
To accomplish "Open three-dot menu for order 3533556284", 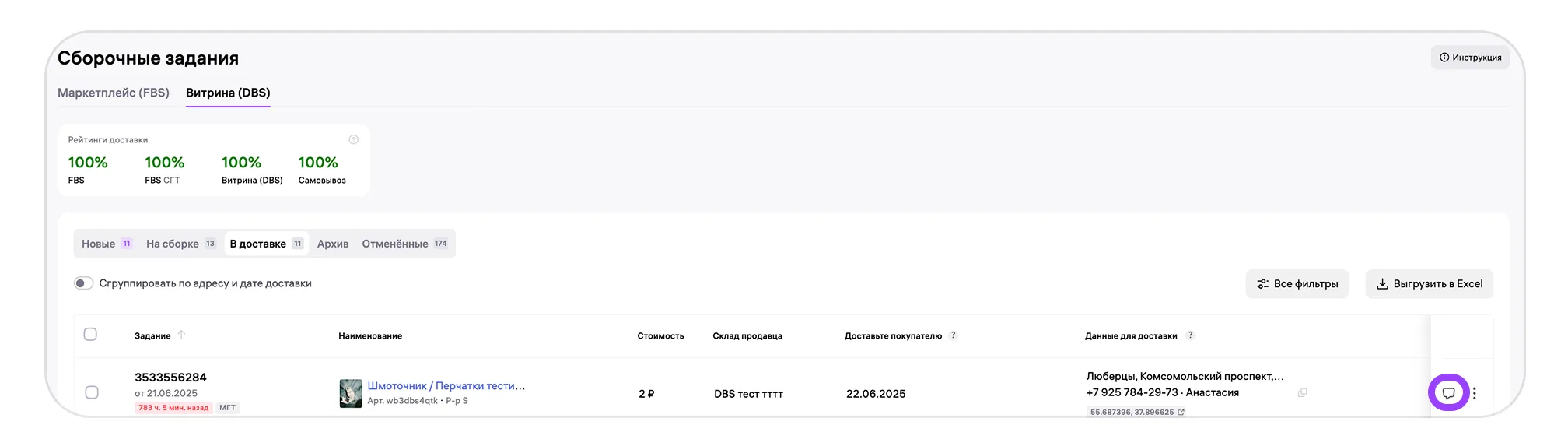I will click(x=1474, y=393).
